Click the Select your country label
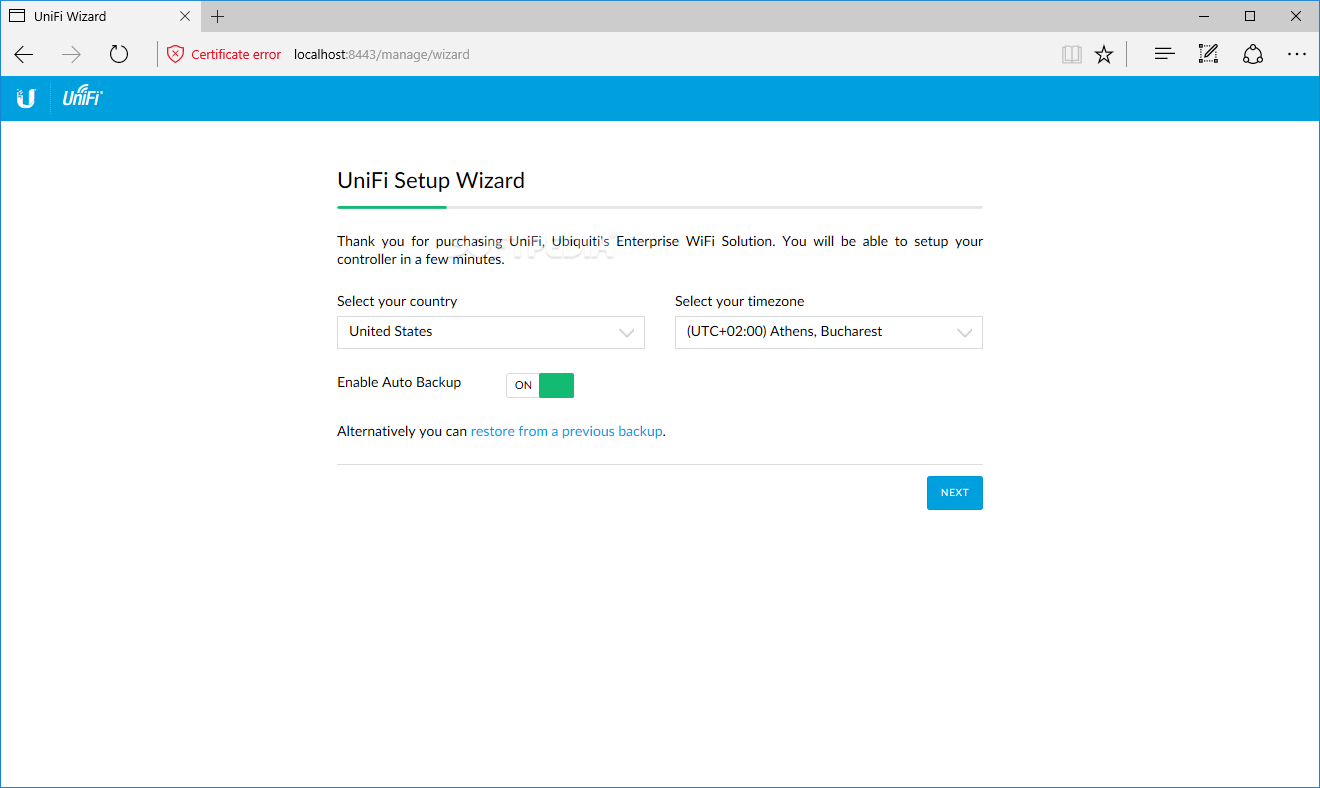 point(397,301)
